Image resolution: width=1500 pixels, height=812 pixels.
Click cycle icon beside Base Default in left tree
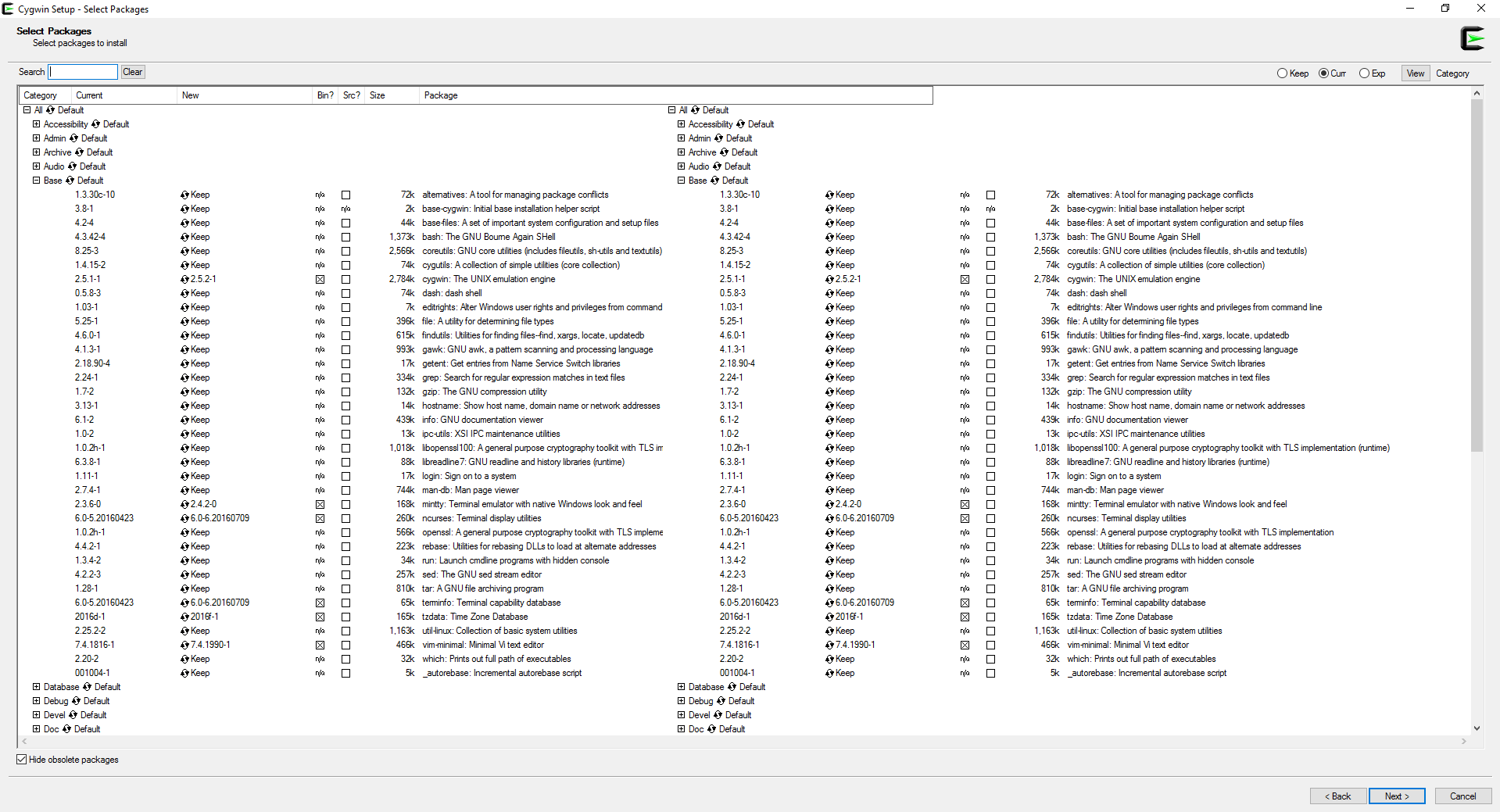click(70, 181)
